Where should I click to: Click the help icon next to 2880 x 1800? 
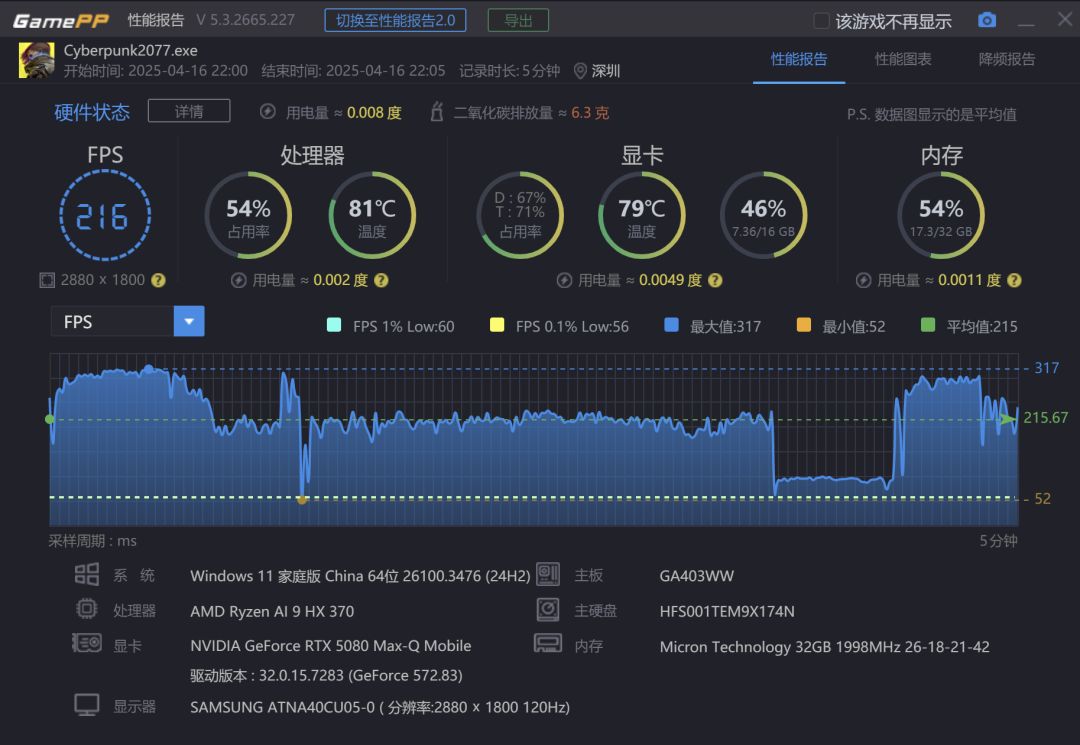point(158,280)
